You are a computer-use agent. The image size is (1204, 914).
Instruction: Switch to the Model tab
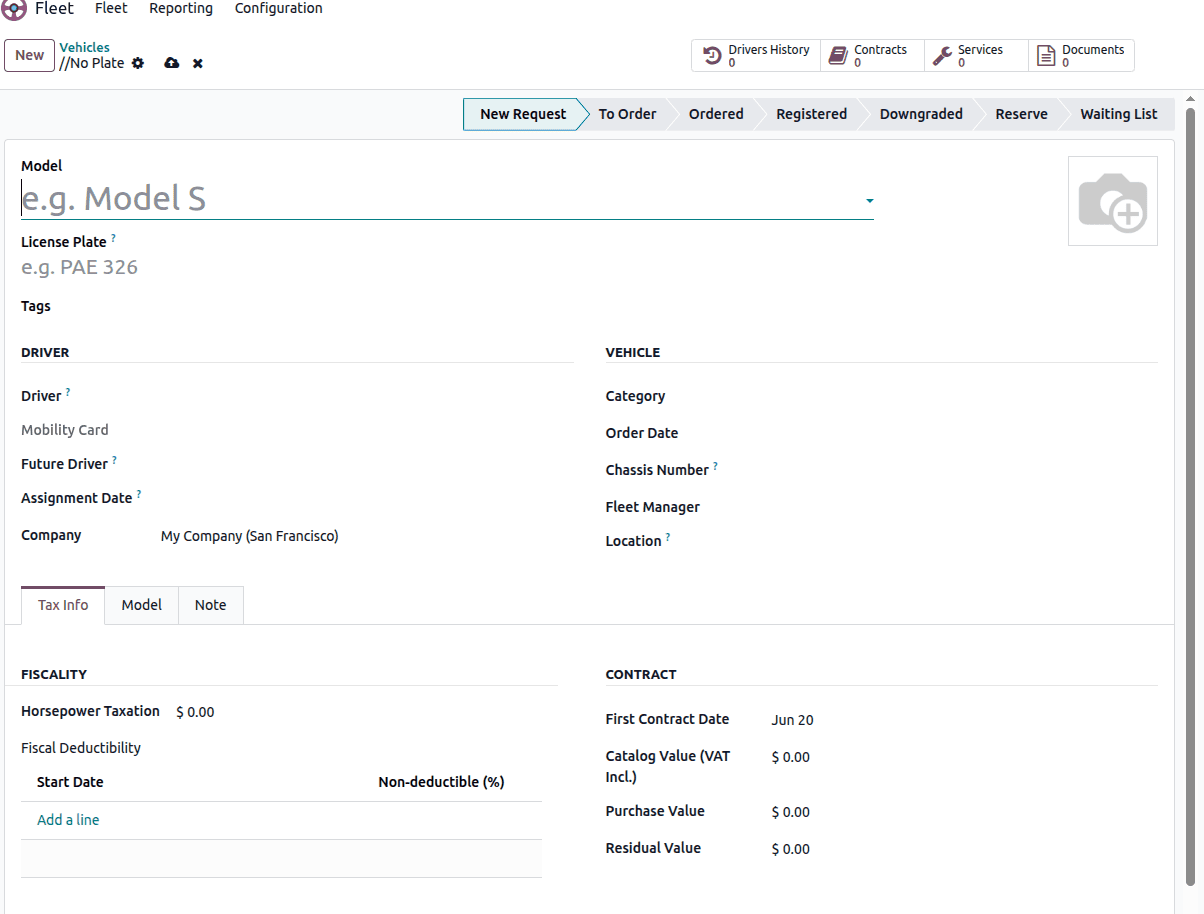pos(141,605)
